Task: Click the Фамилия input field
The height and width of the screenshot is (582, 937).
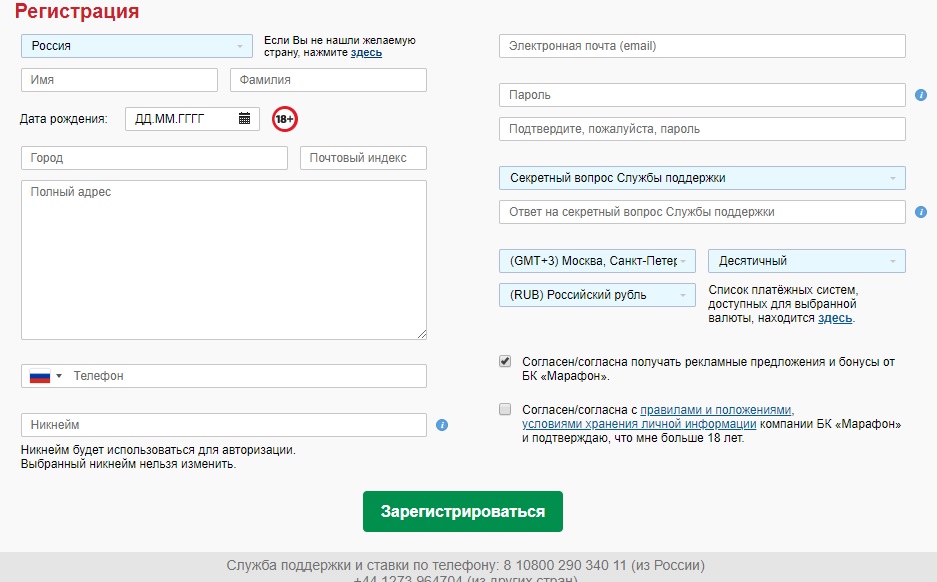Action: pos(328,80)
